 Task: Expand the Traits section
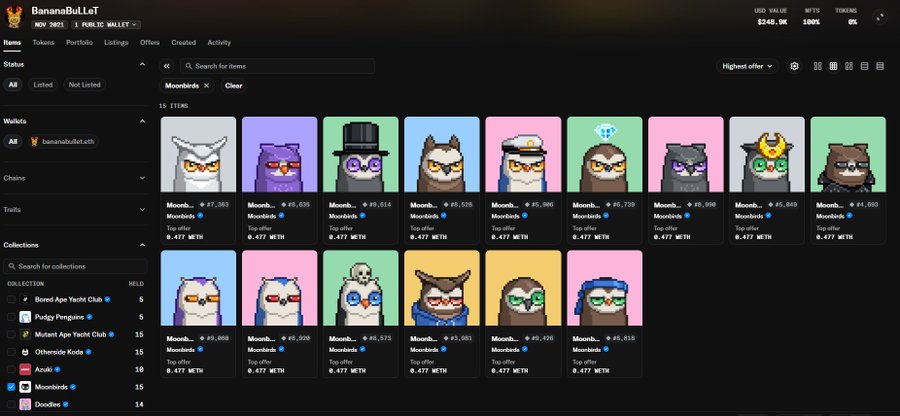pos(142,209)
